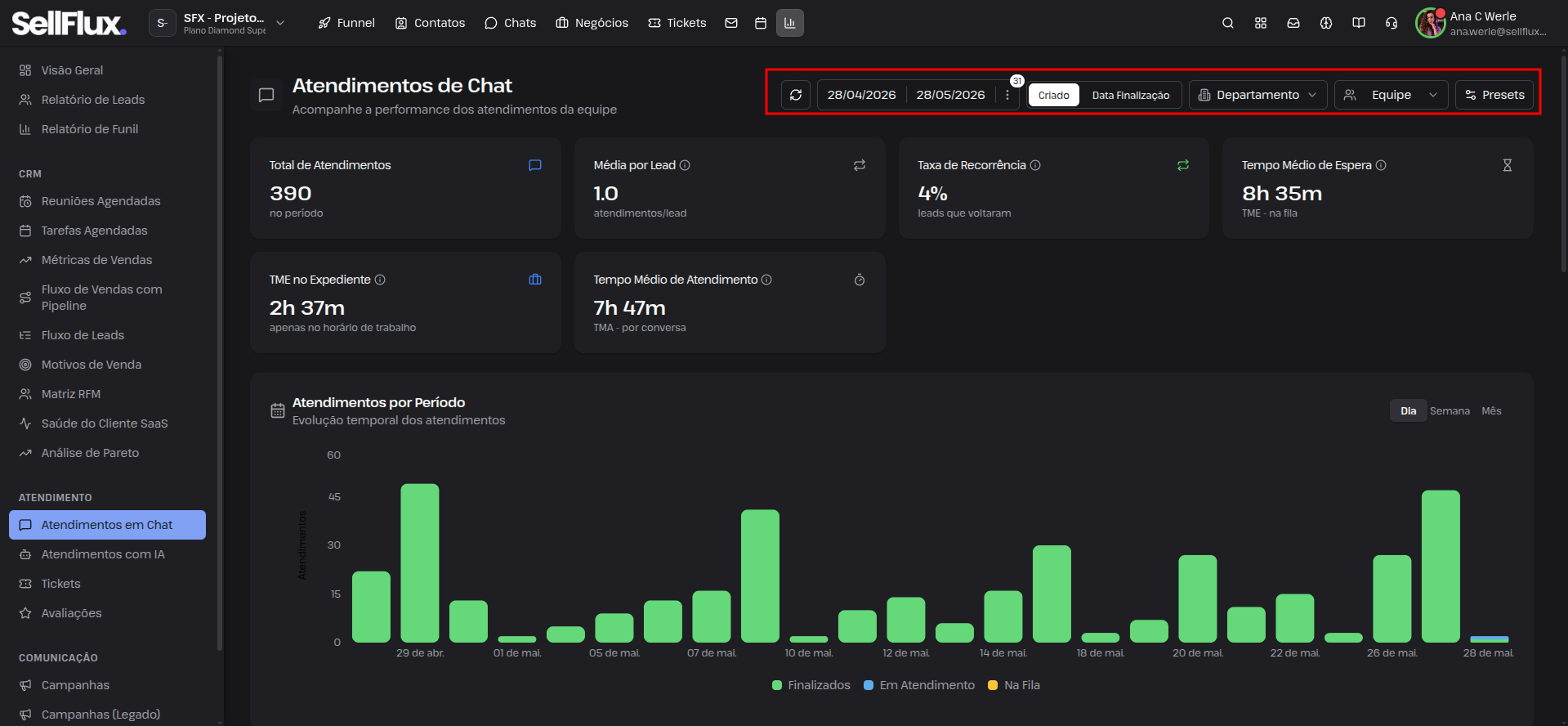This screenshot has height=726, width=1568.
Task: Click the Finalizados green legend swatch
Action: [x=777, y=685]
